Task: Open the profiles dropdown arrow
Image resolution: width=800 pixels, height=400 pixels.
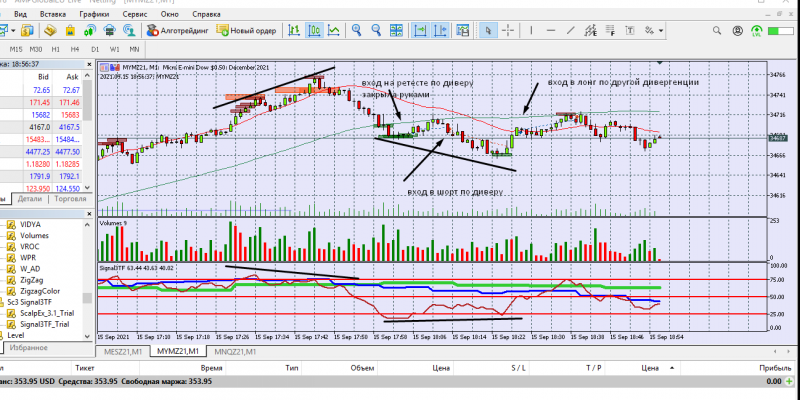Action: [x=13, y=30]
